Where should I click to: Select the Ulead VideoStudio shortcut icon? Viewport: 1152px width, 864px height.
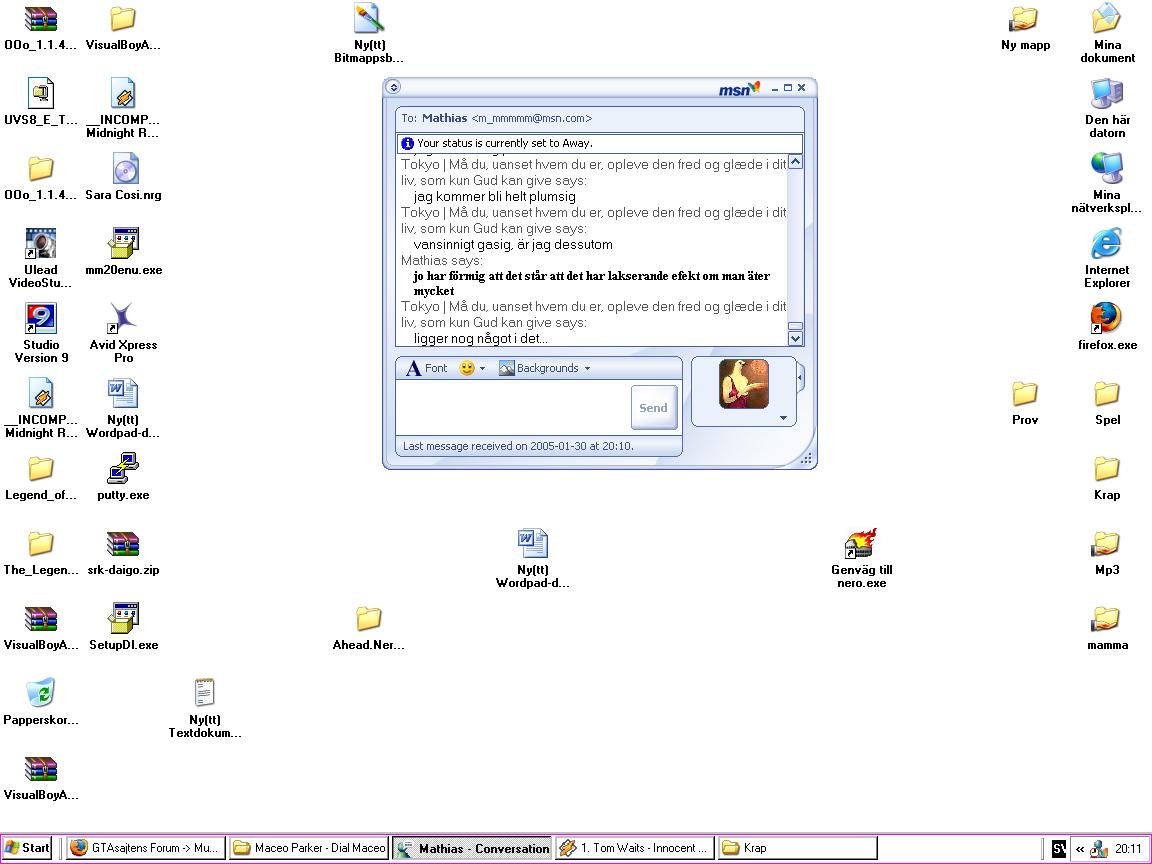tap(40, 258)
